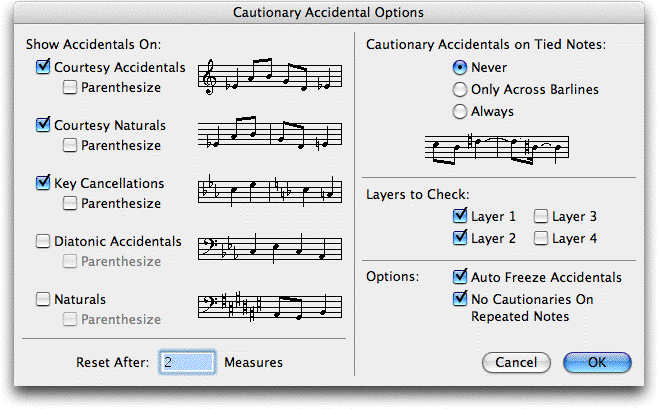658x409 pixels.
Task: Uncheck Layer 1 checkbox
Action: click(460, 216)
